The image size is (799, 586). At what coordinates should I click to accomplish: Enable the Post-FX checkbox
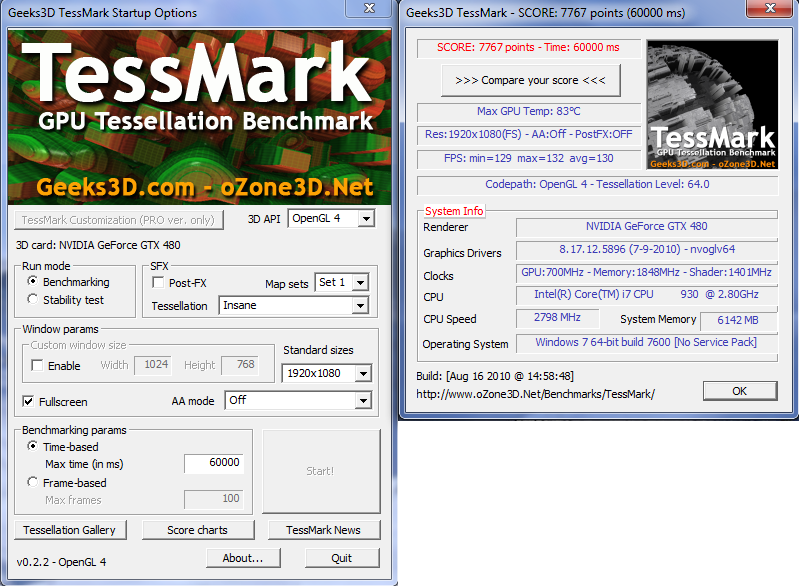coord(158,282)
